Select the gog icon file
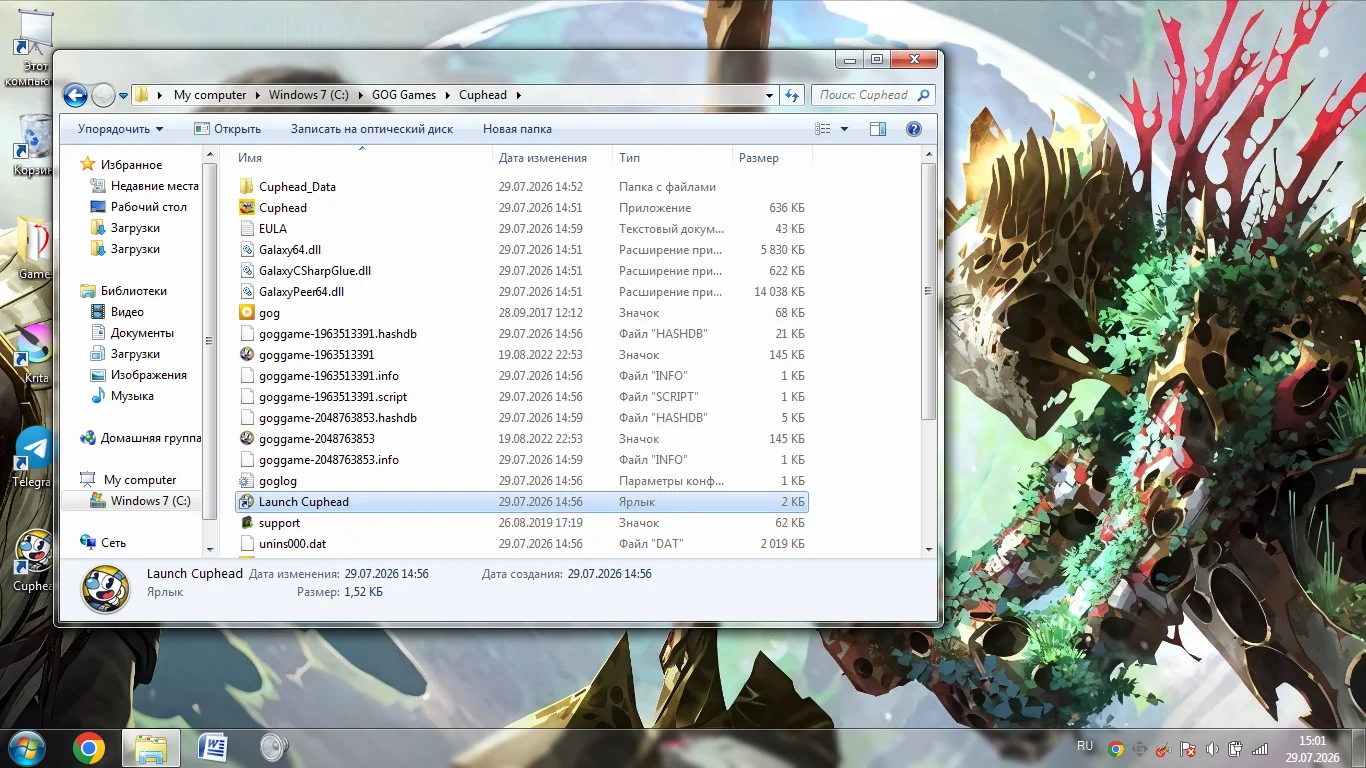This screenshot has width=1366, height=768. (x=247, y=313)
